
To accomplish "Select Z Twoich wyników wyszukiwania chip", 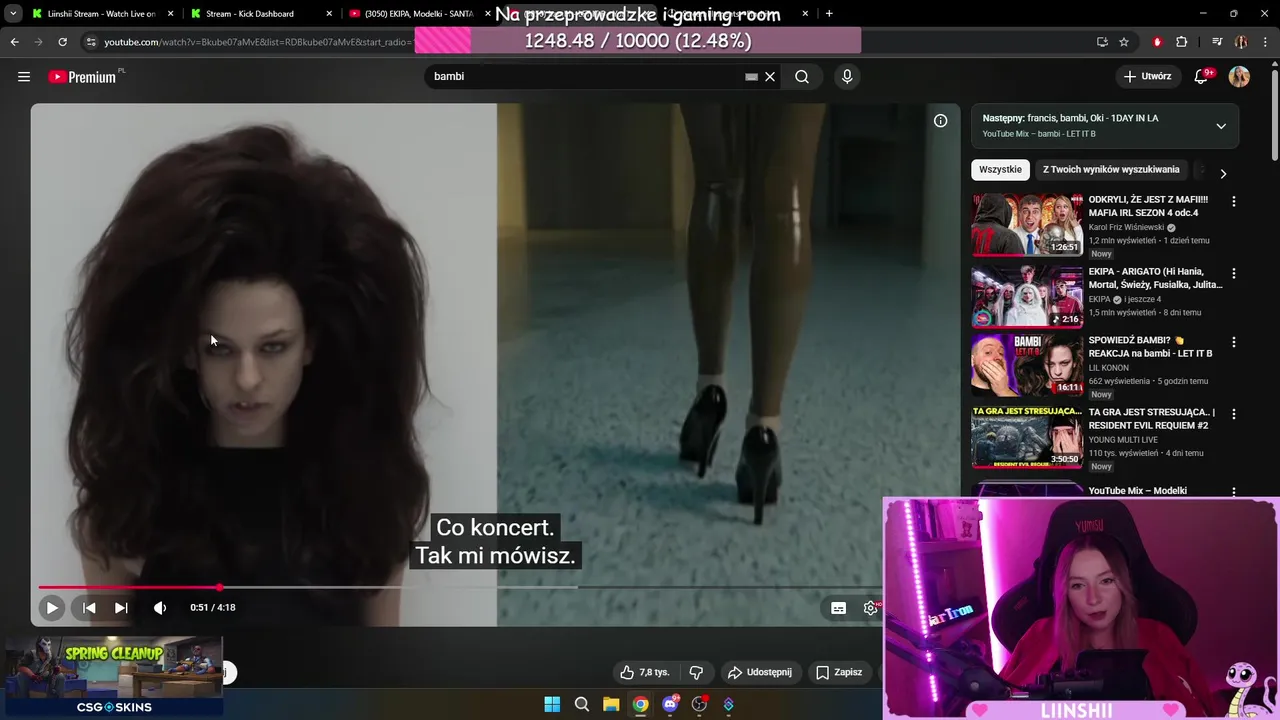I will [1111, 169].
